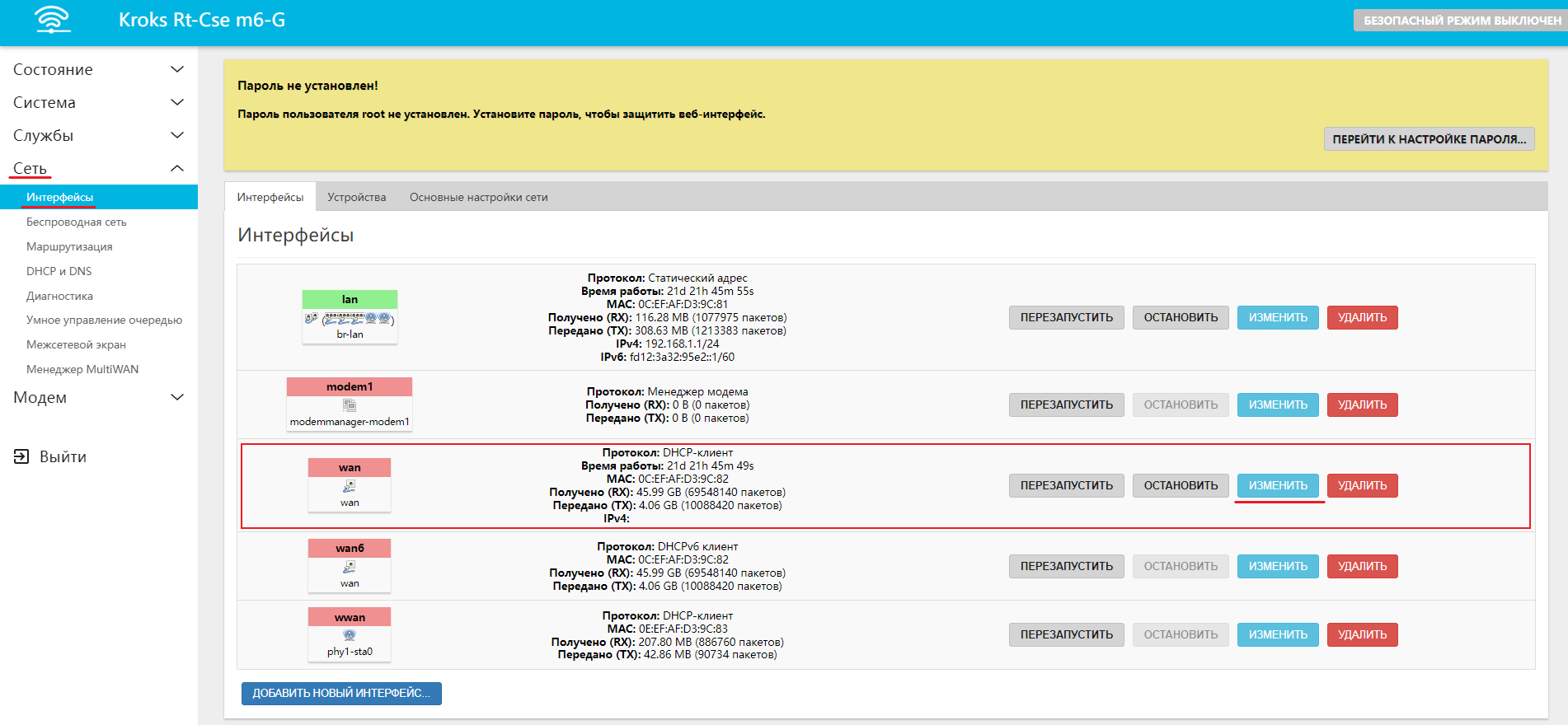Screen dimensions: 1568x725
Task: Click the modemmanager-modem1 device icon
Action: [350, 405]
